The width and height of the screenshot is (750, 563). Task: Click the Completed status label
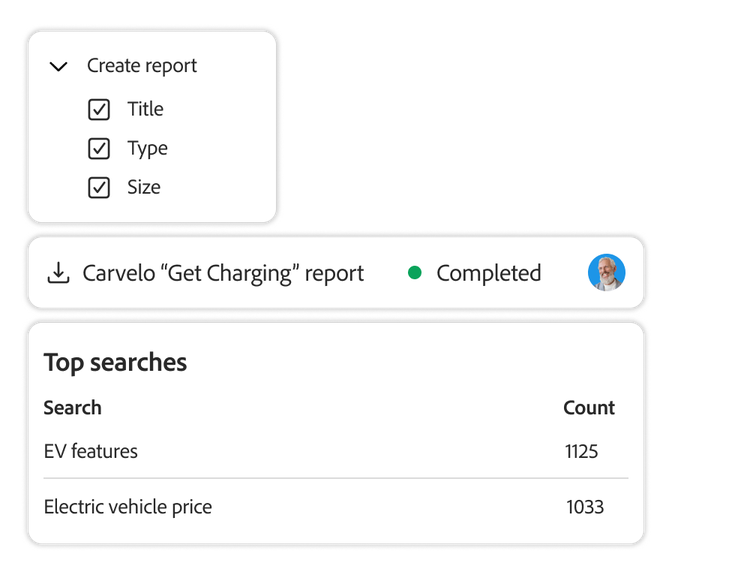(488, 273)
